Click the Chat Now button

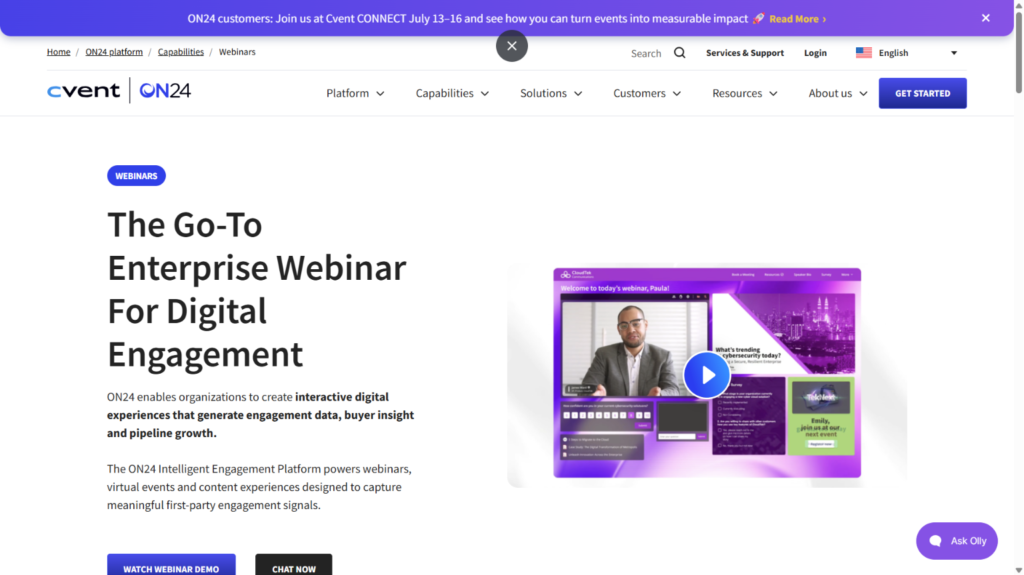(x=293, y=567)
